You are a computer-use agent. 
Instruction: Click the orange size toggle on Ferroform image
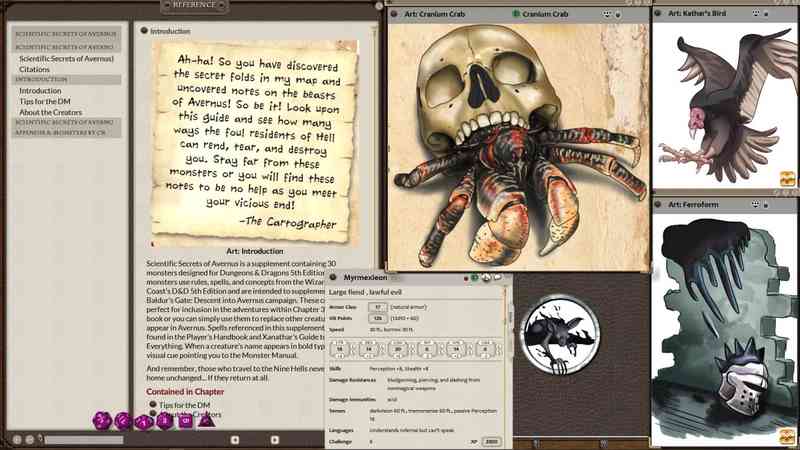click(x=787, y=436)
